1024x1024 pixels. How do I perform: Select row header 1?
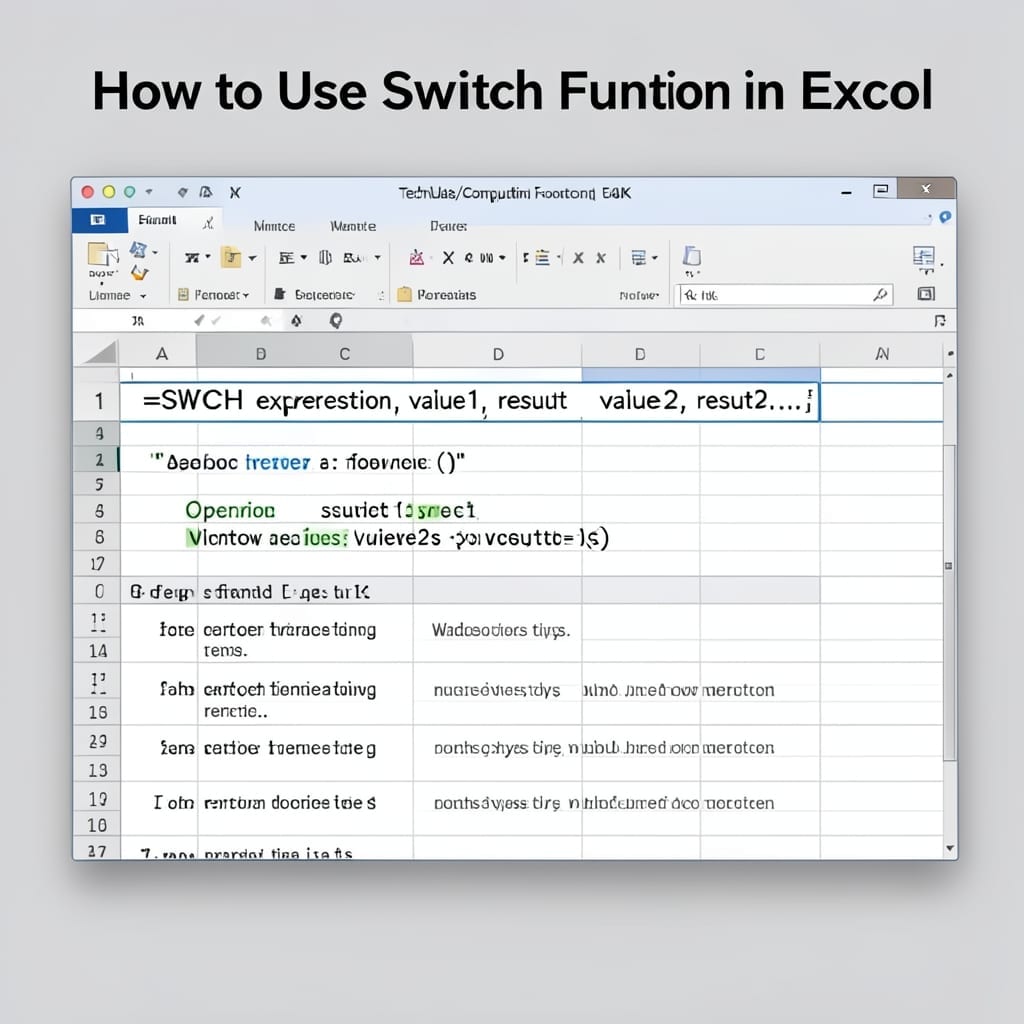[x=99, y=401]
